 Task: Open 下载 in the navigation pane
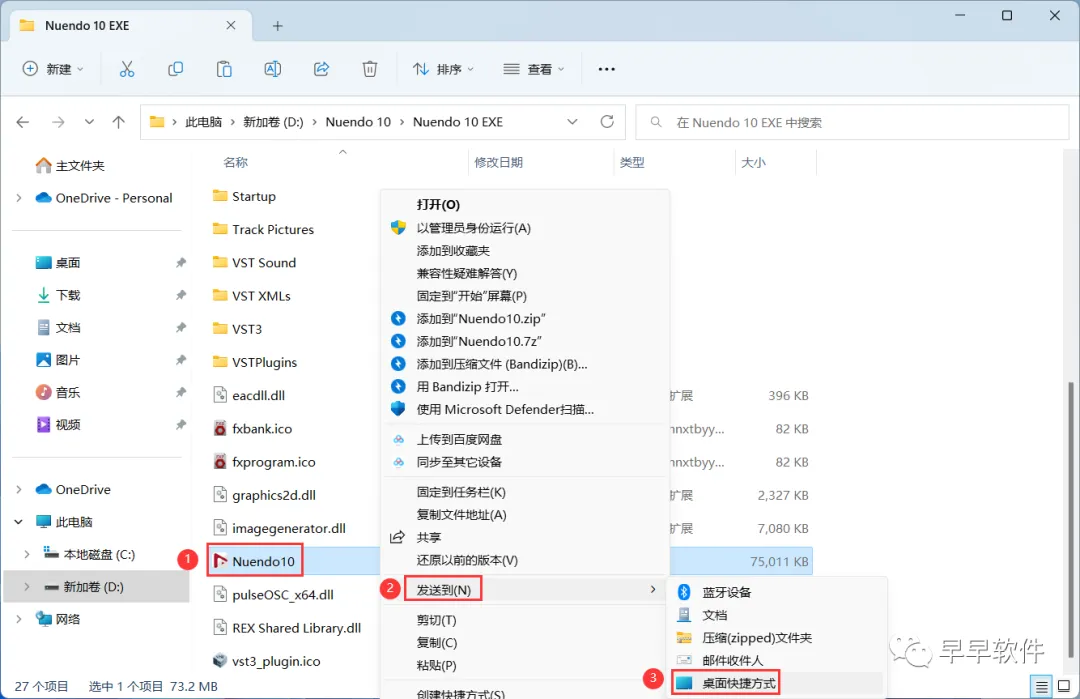click(58, 295)
